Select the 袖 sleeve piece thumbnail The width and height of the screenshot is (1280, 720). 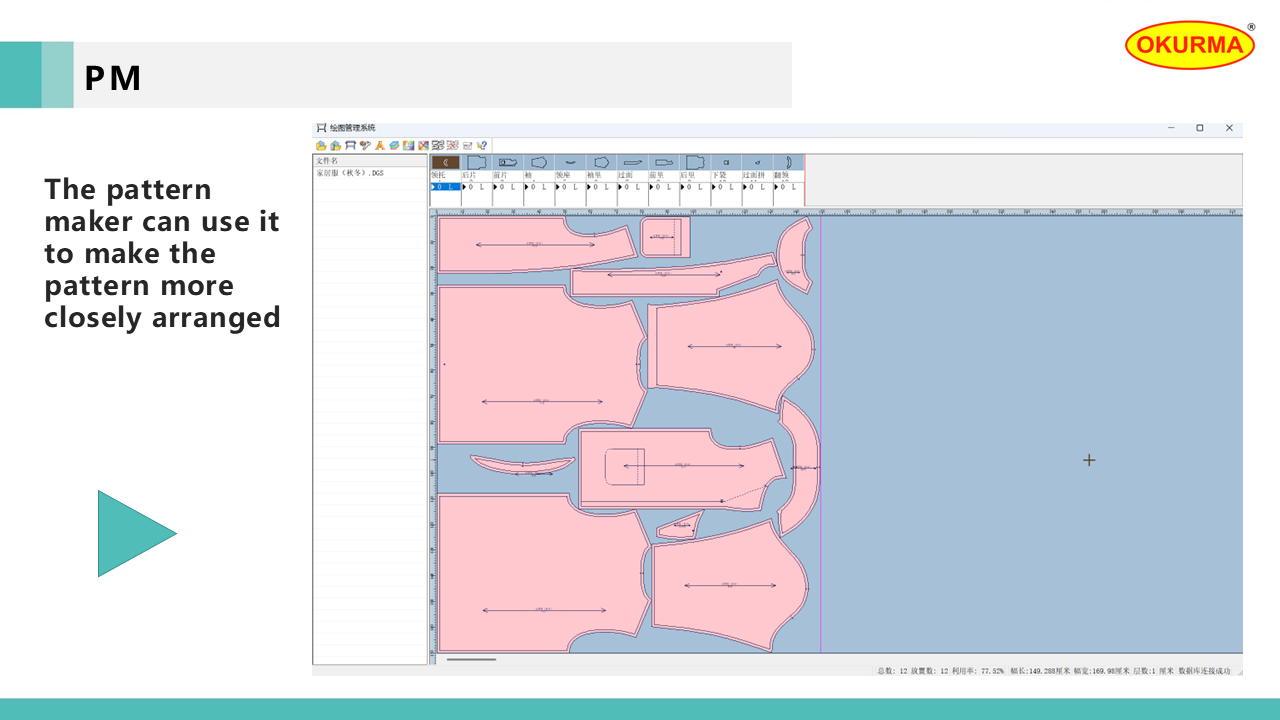coord(539,162)
